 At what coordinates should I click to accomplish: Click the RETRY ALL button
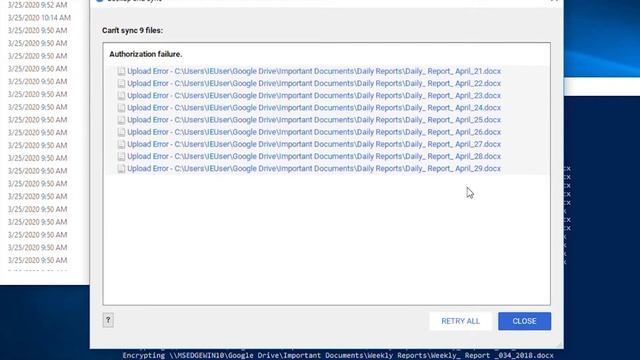pos(460,321)
